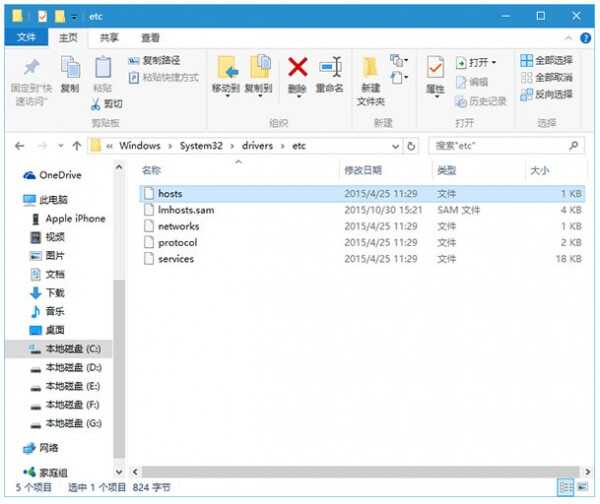Open the address bar history dropdown
This screenshot has width=600, height=504.
pos(396,146)
